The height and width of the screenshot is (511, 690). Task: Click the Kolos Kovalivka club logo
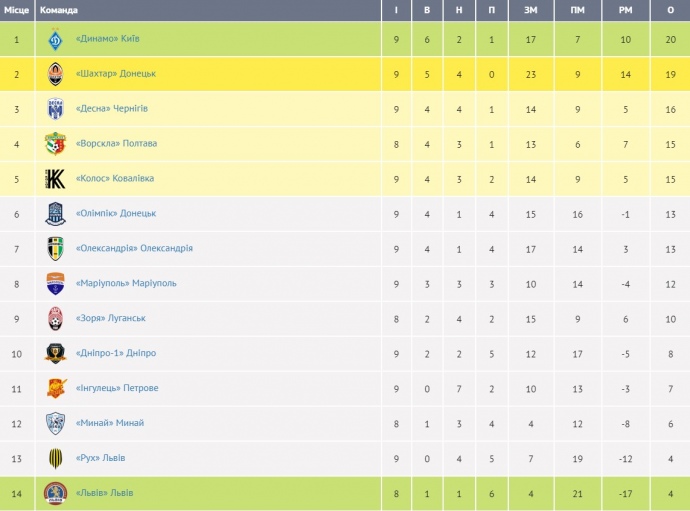56,179
